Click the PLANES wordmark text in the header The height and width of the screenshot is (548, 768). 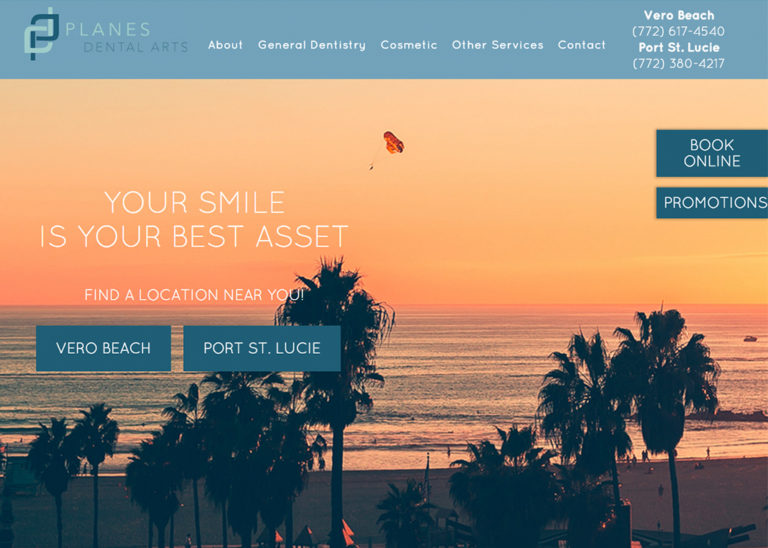[x=108, y=30]
